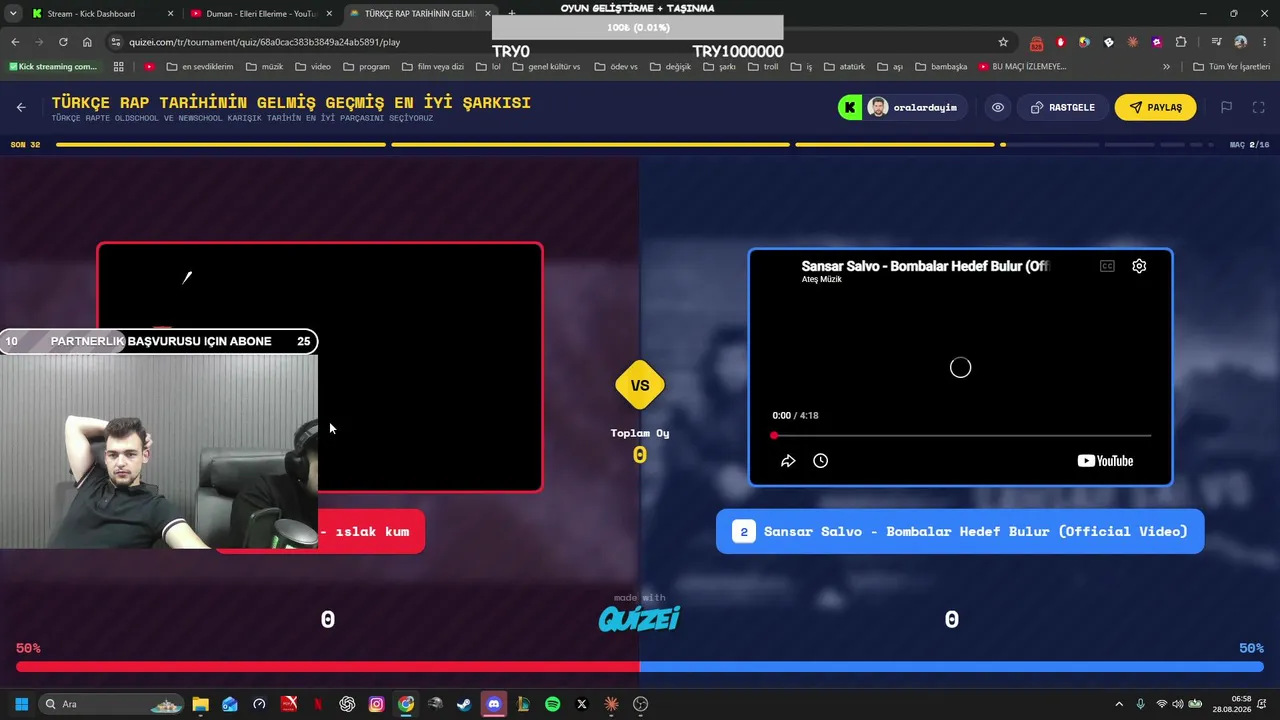
Task: Open the Chrome apps grid shortcut
Action: (x=118, y=67)
